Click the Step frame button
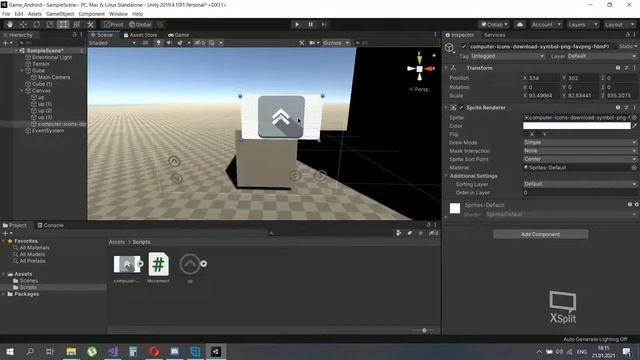Screen dimensions: 640x360 click(x=324, y=24)
